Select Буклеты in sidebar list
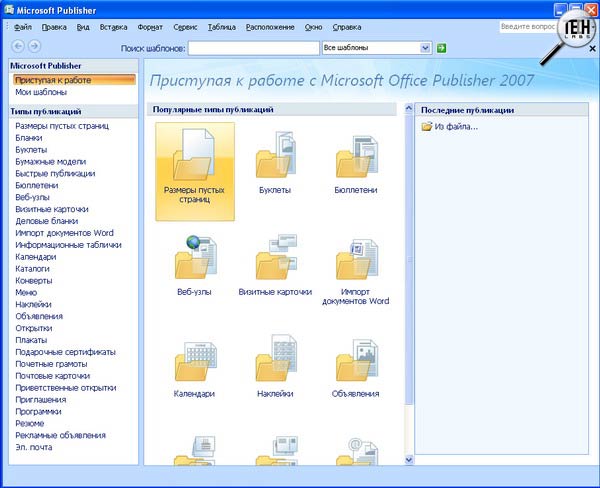 [31, 150]
